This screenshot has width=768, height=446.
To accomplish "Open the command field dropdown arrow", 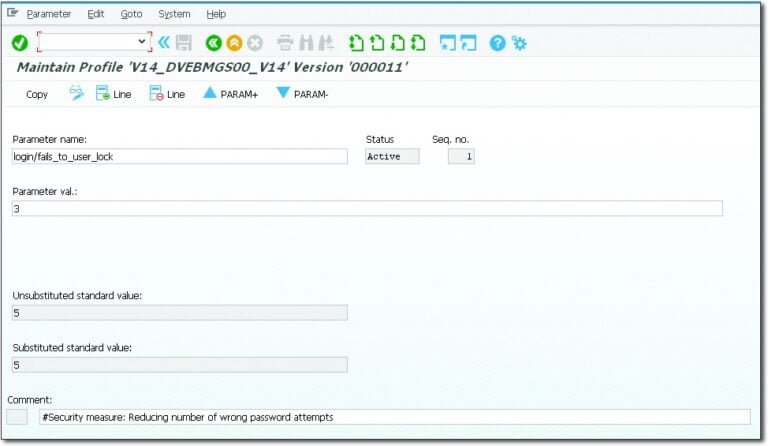I will point(142,42).
